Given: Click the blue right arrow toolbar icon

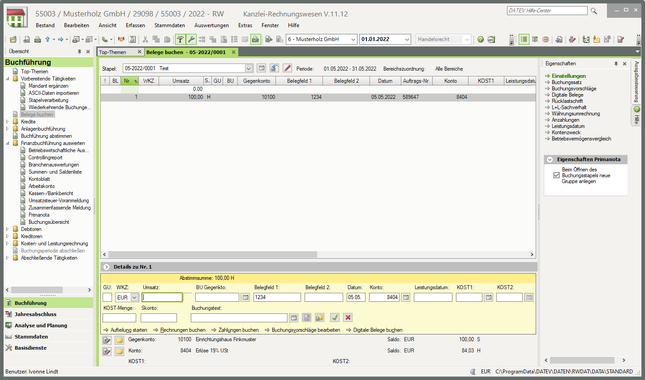Looking at the screenshot, I should click(61, 39).
